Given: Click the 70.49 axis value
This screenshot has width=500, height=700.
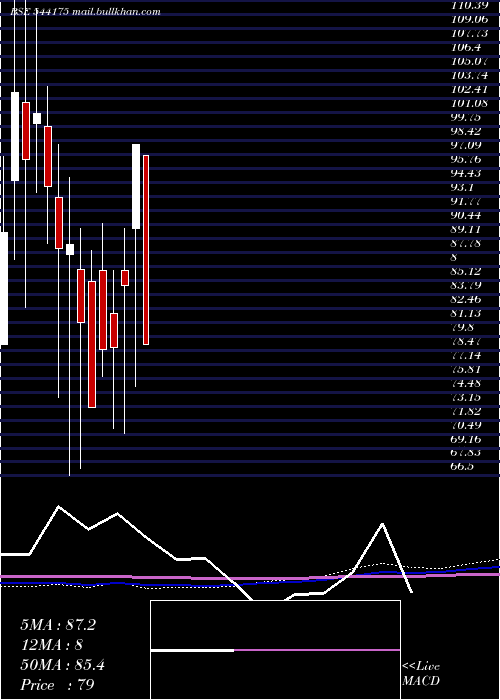Looking at the screenshot, I should (465, 425).
